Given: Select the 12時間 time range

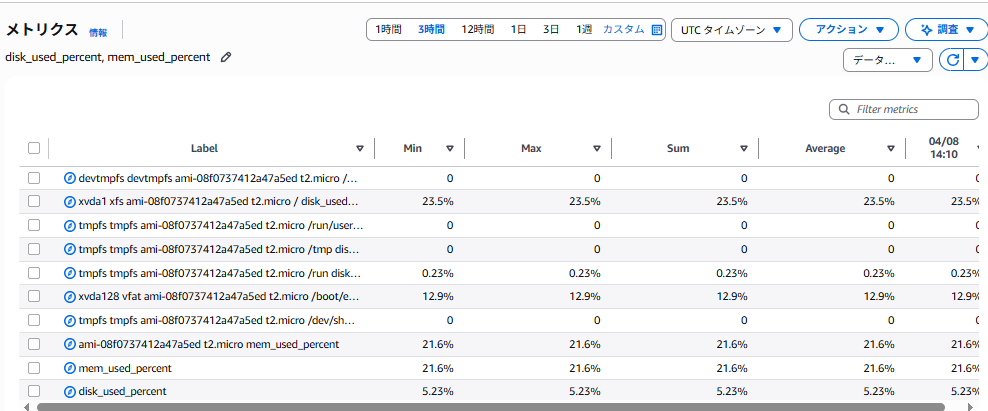Looking at the screenshot, I should coord(478,30).
